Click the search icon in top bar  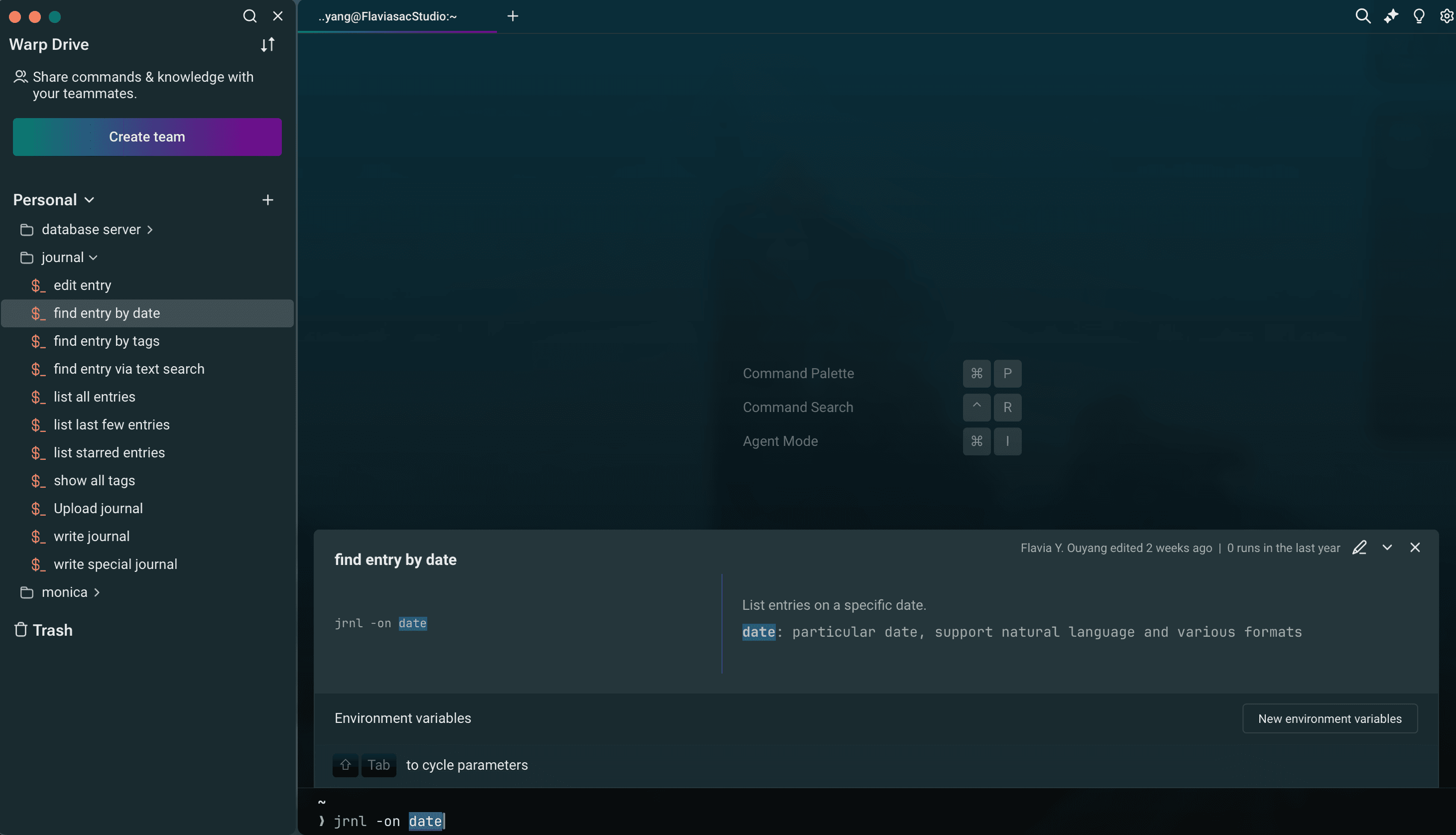pos(1363,16)
